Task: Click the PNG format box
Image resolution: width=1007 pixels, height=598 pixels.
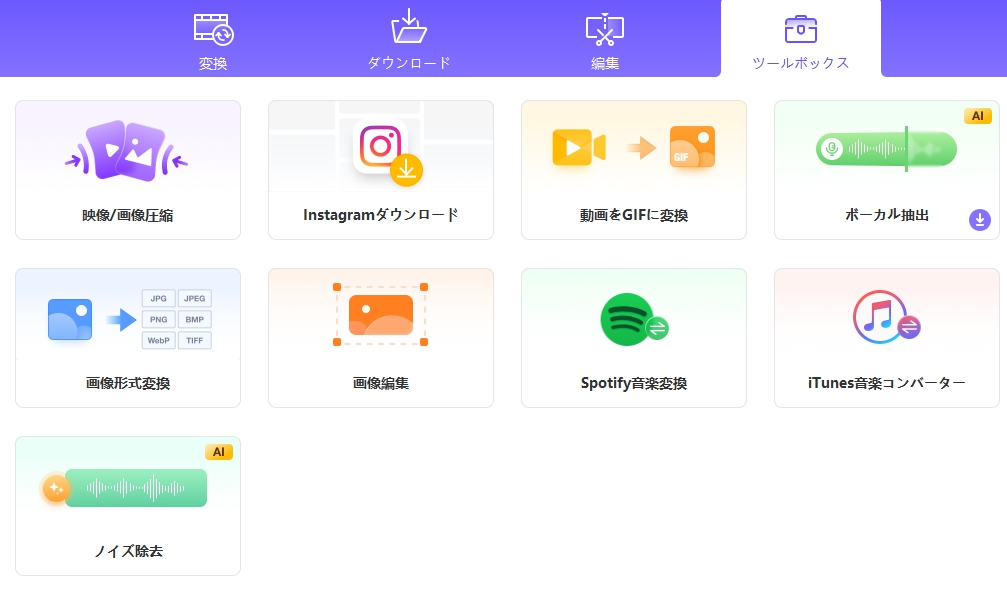Action: 158,319
